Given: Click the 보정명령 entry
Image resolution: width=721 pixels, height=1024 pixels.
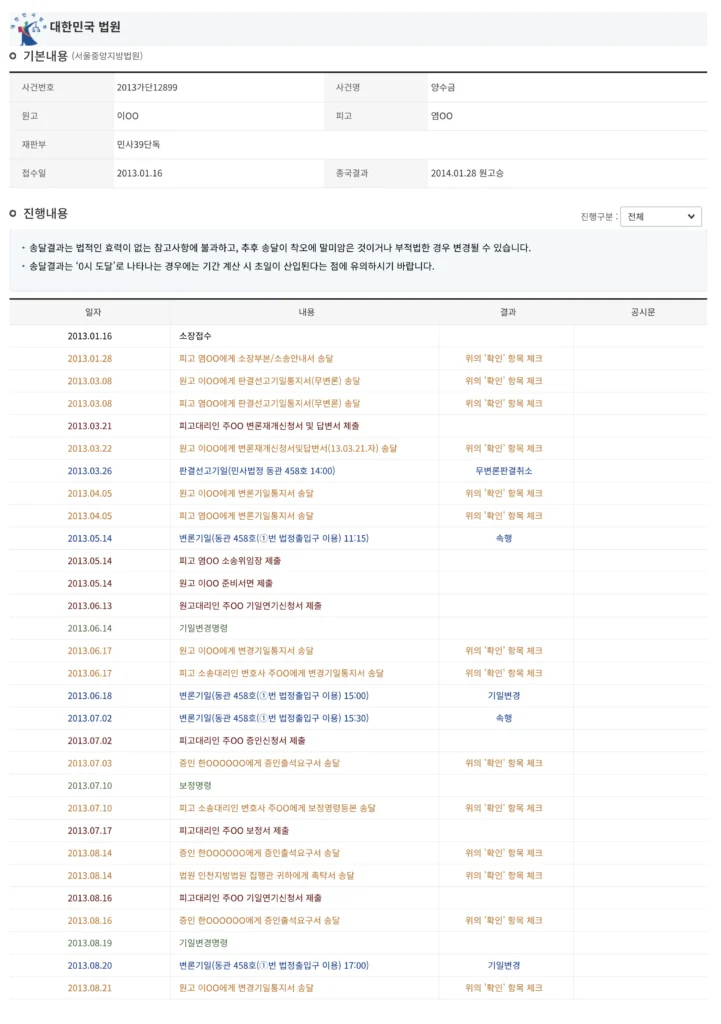Looking at the screenshot, I should (195, 786).
